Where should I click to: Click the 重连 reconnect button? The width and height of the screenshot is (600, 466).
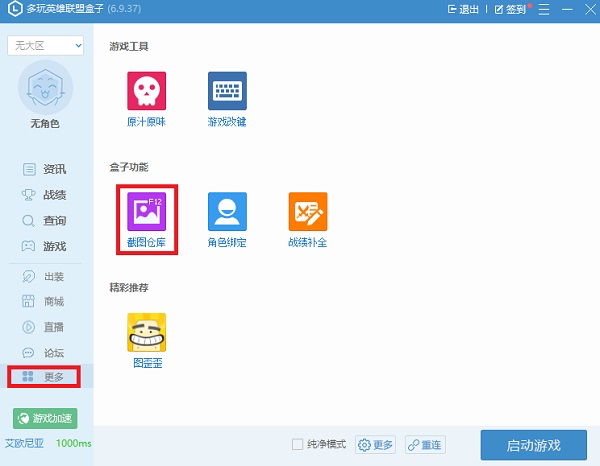click(425, 445)
